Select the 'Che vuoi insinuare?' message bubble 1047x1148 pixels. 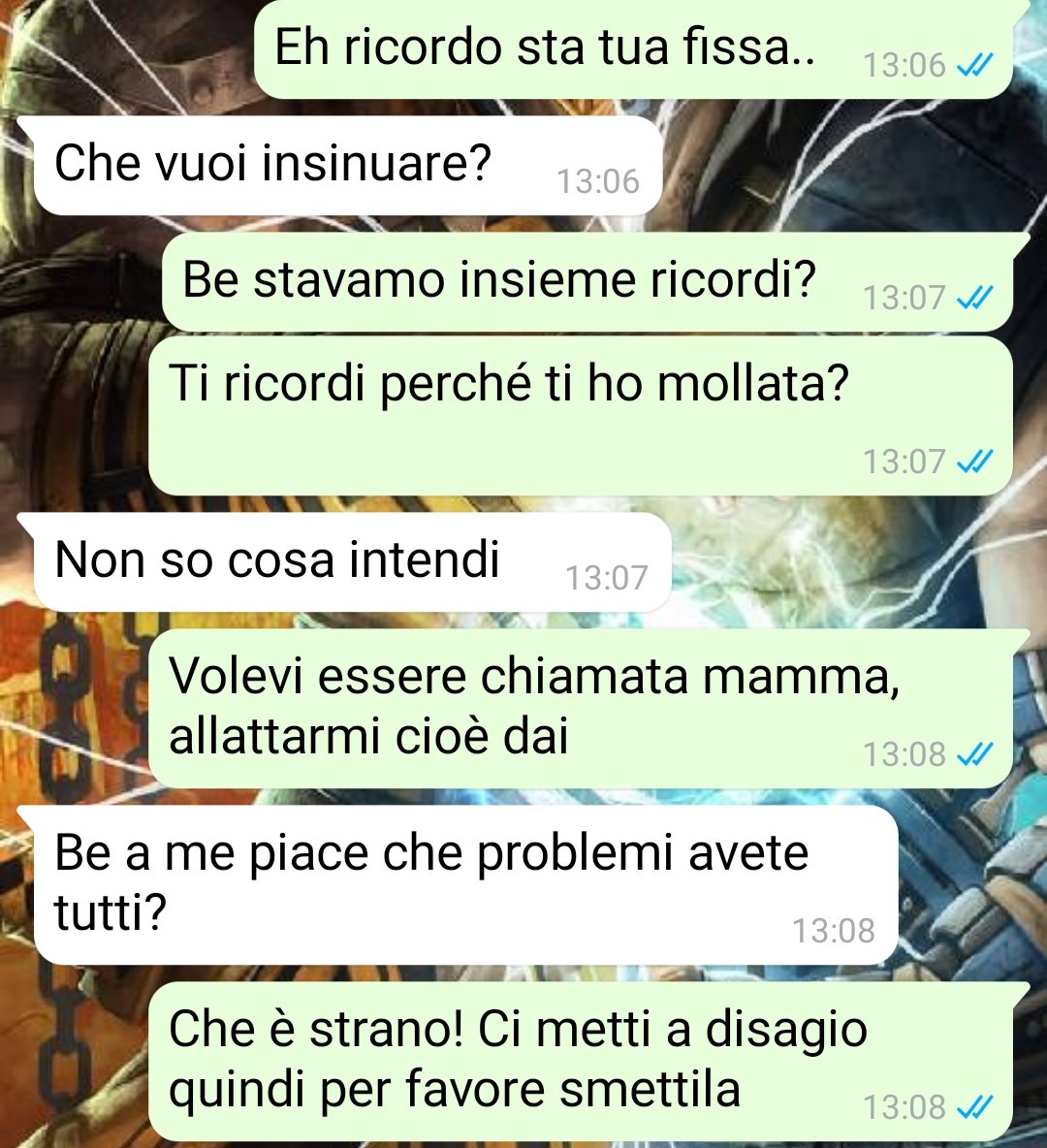tap(347, 165)
